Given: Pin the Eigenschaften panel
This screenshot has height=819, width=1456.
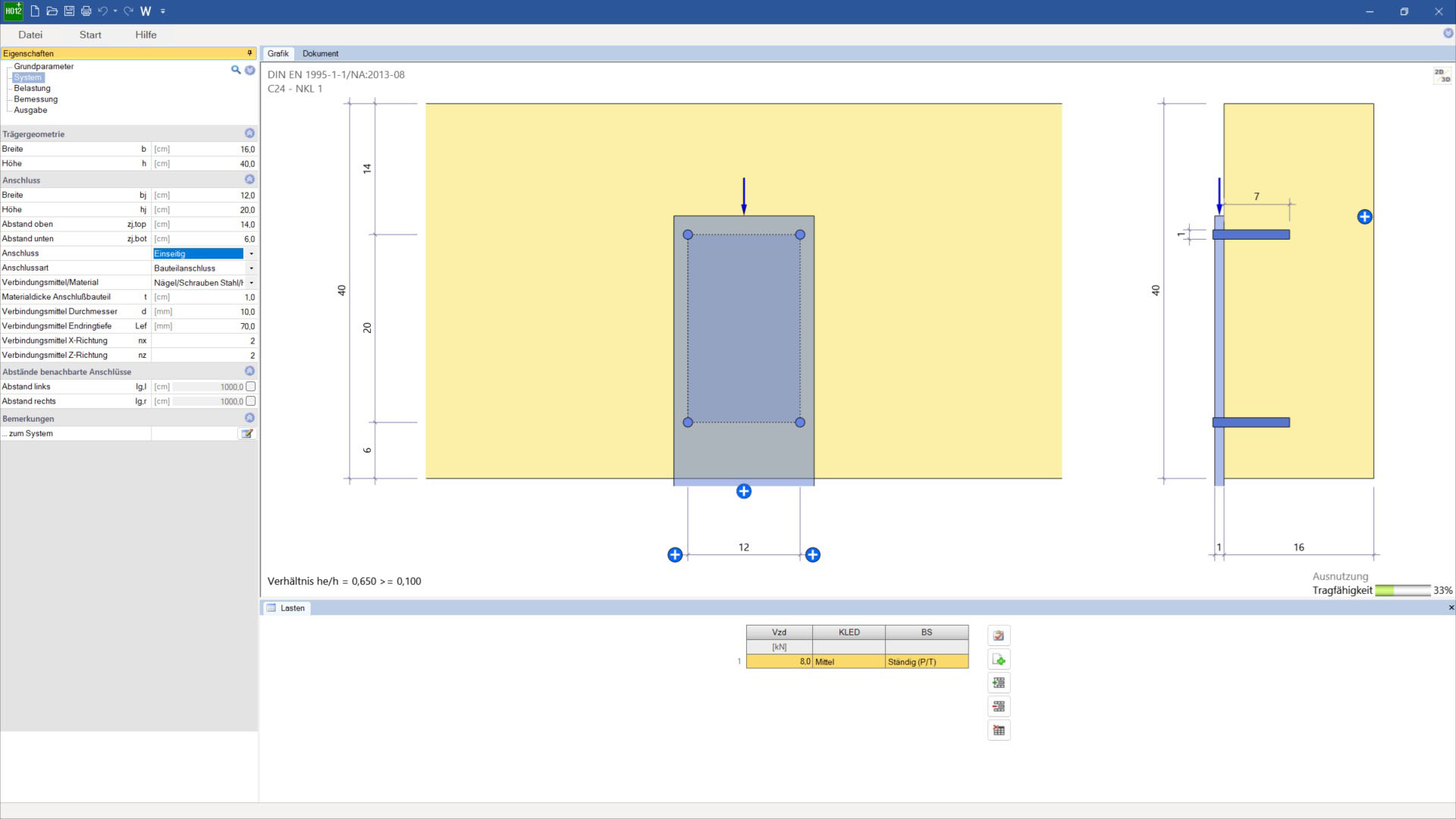Looking at the screenshot, I should [249, 53].
